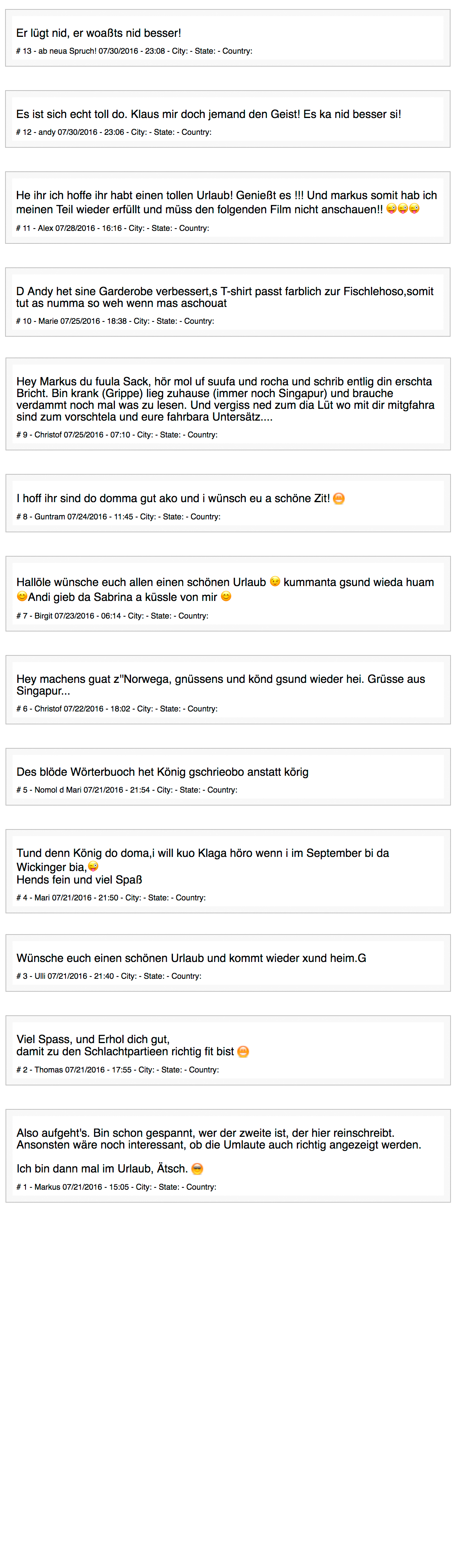This screenshot has height=1568, width=458.
Task: Click the first tongue emoji in Alex's message
Action: (x=392, y=209)
